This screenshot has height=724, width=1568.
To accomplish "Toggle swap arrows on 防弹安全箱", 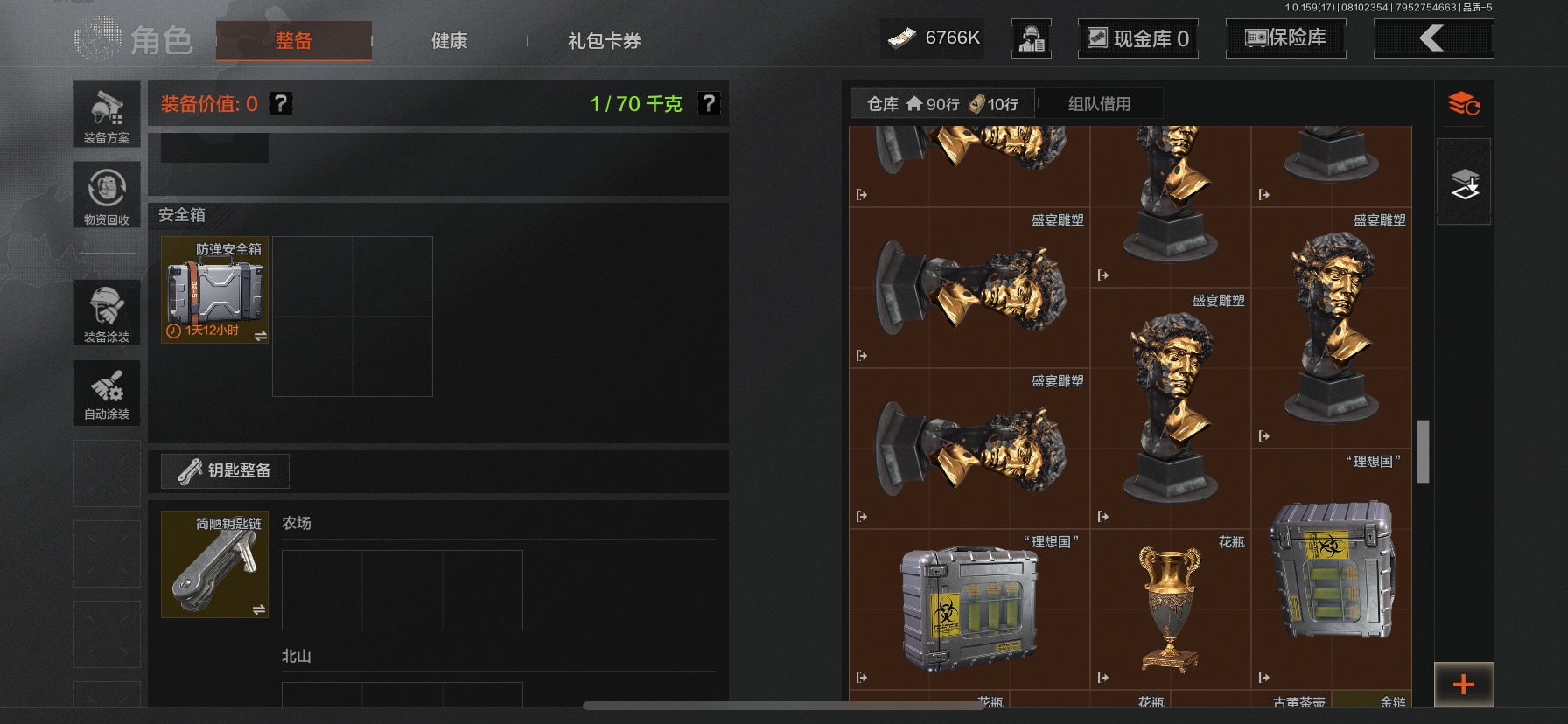I will coord(260,336).
